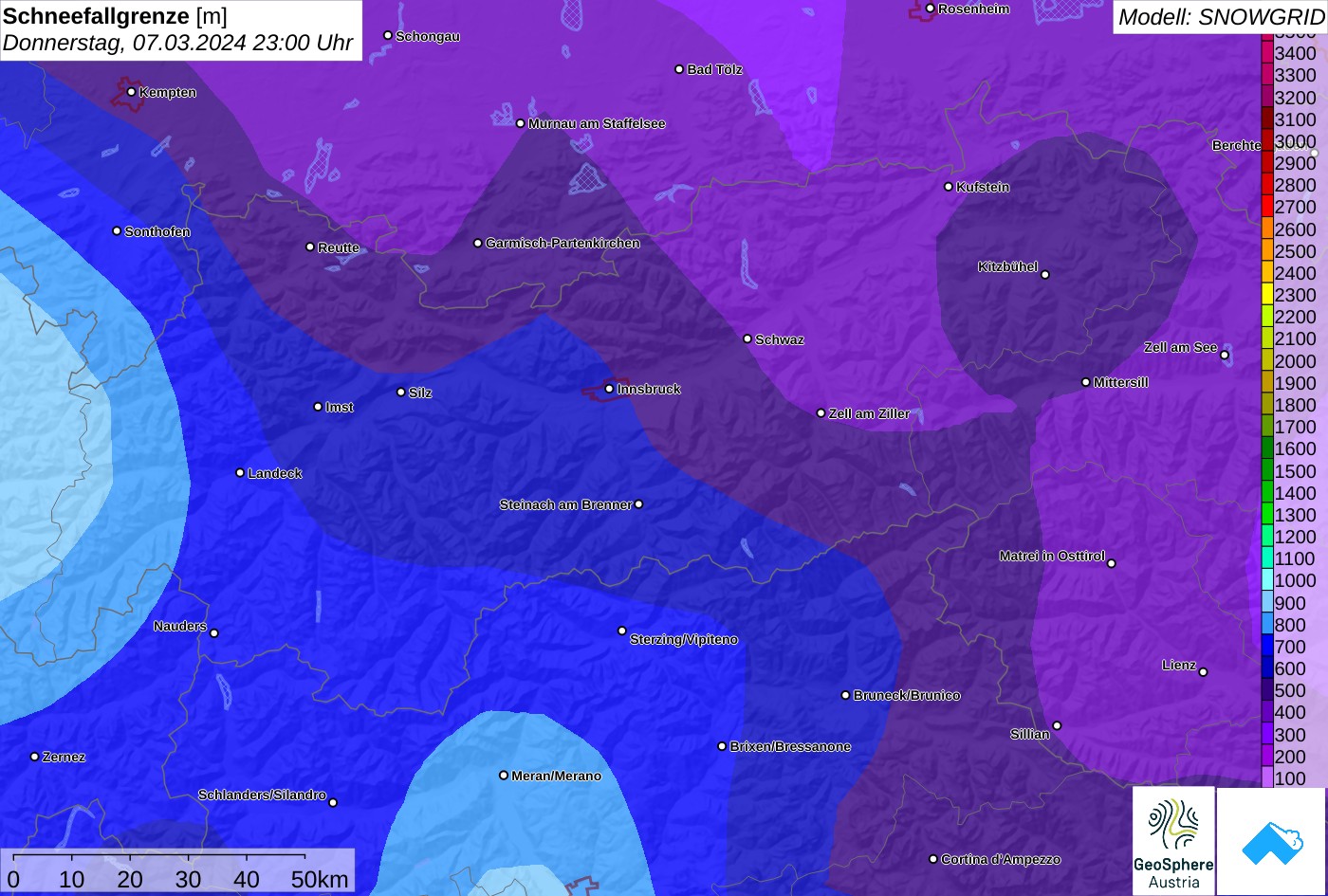Click the Steinach am Brenner marker dot
The height and width of the screenshot is (896, 1328).
click(638, 504)
